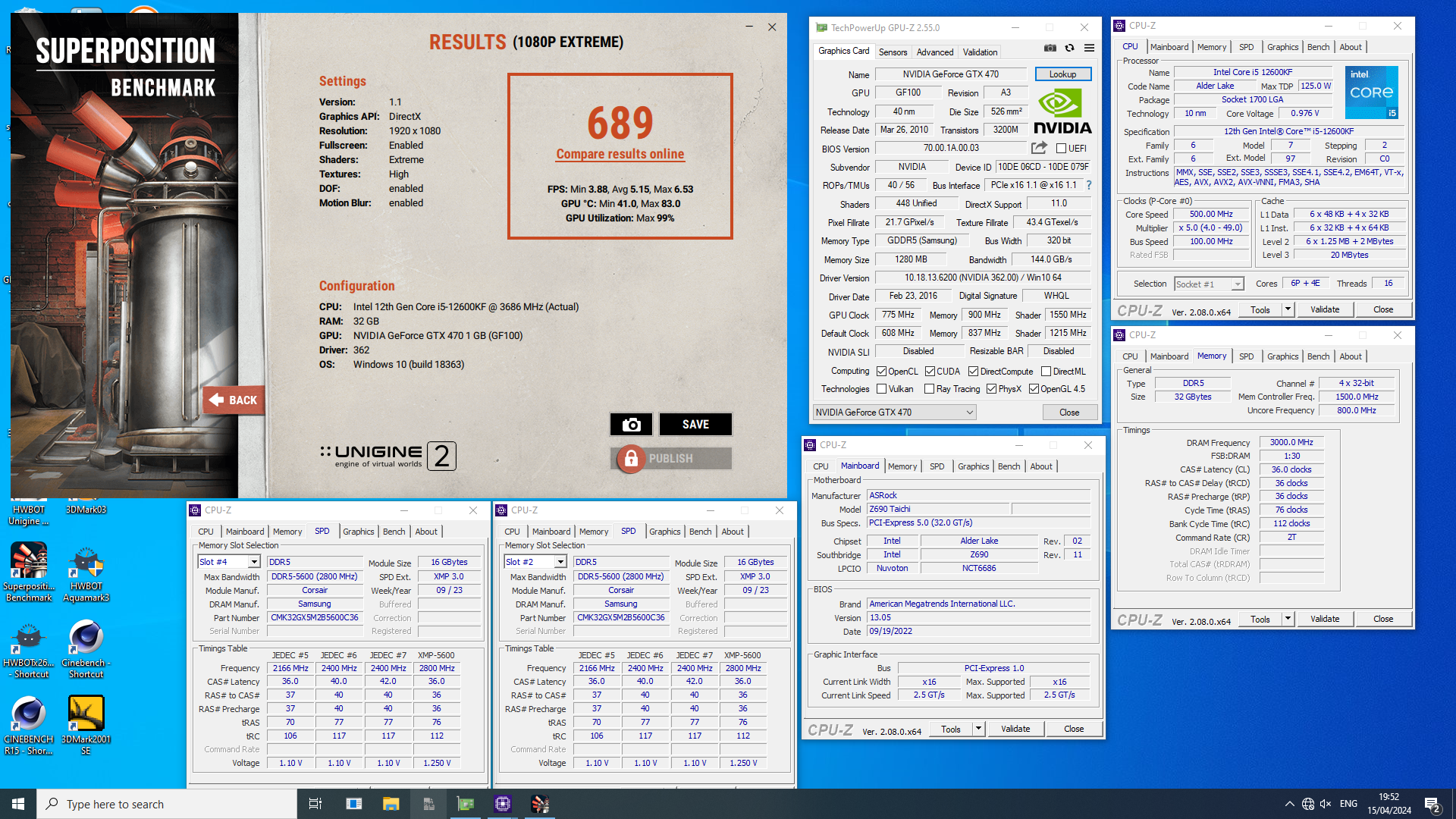The image size is (1456, 819).
Task: Open File Explorer from the taskbar
Action: 391,804
